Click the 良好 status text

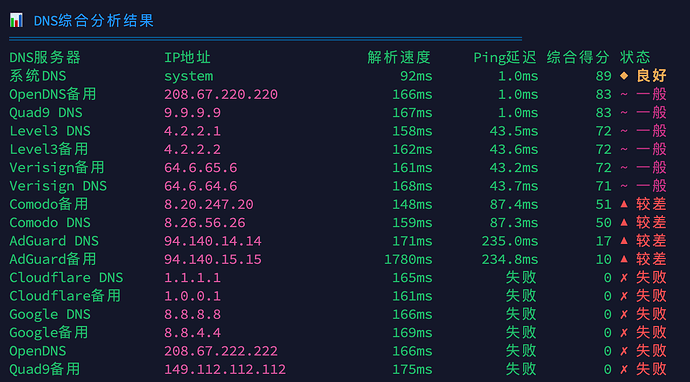point(651,76)
